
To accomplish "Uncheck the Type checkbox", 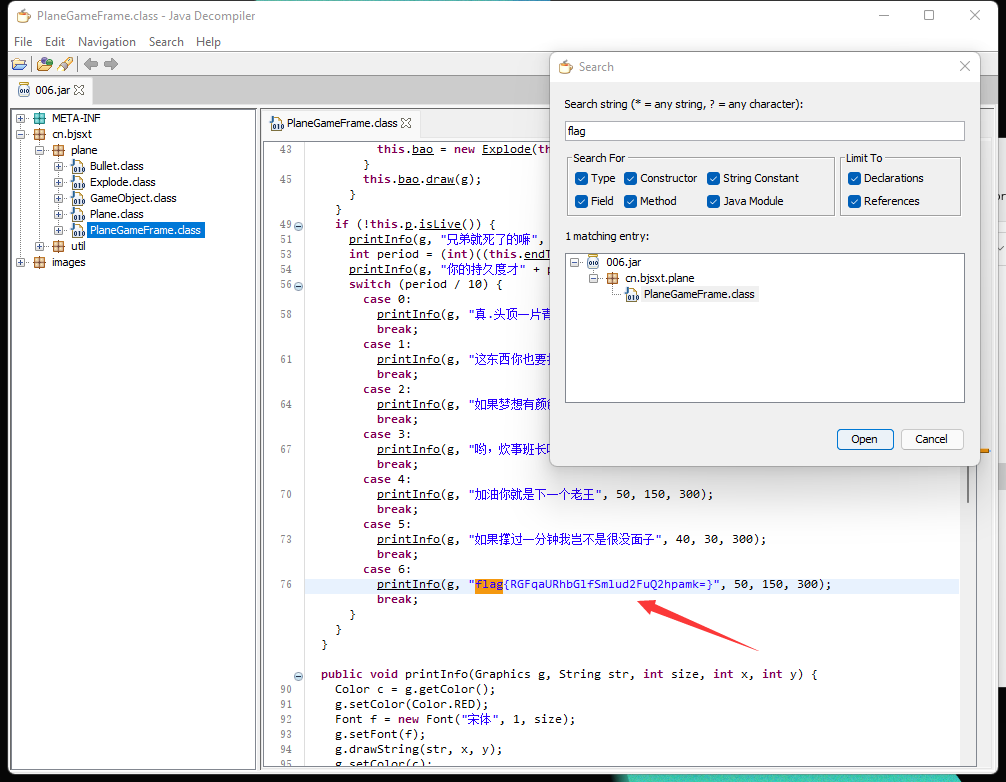I will [x=582, y=178].
